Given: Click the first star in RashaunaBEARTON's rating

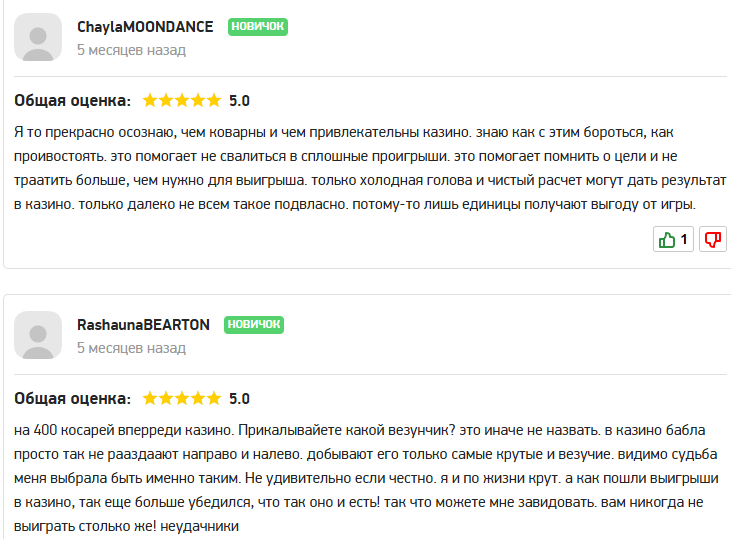Looking at the screenshot, I should pyautogui.click(x=150, y=399).
